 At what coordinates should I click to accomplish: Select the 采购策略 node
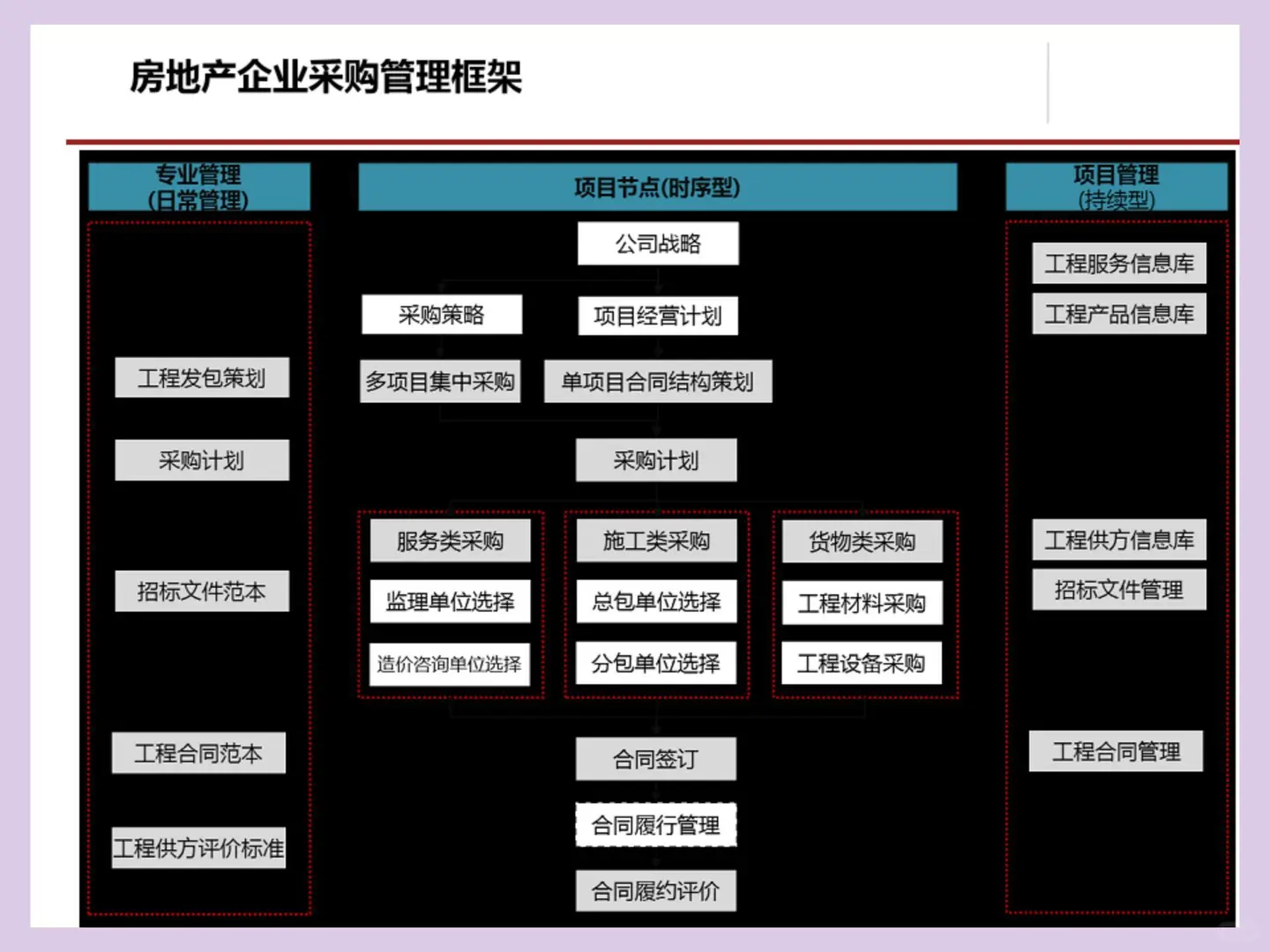click(442, 315)
